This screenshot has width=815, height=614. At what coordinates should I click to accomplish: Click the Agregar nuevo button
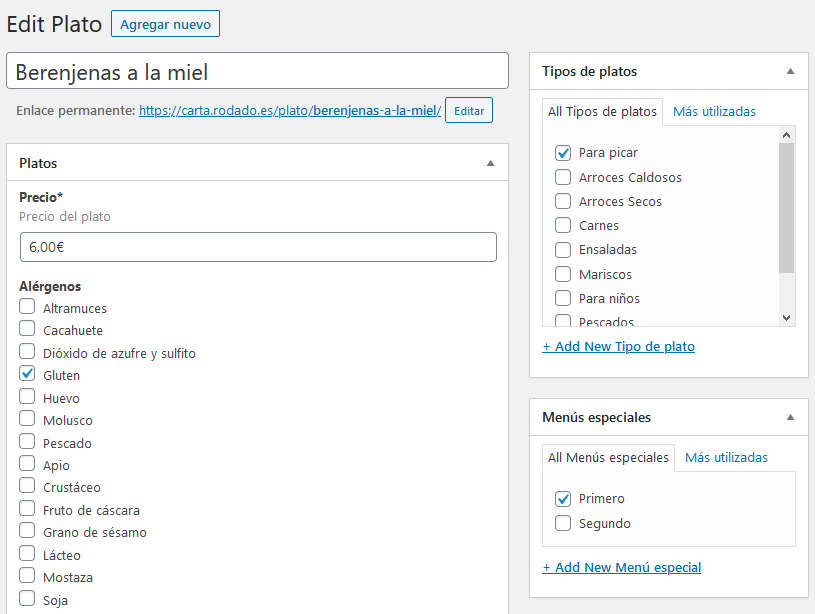point(165,24)
